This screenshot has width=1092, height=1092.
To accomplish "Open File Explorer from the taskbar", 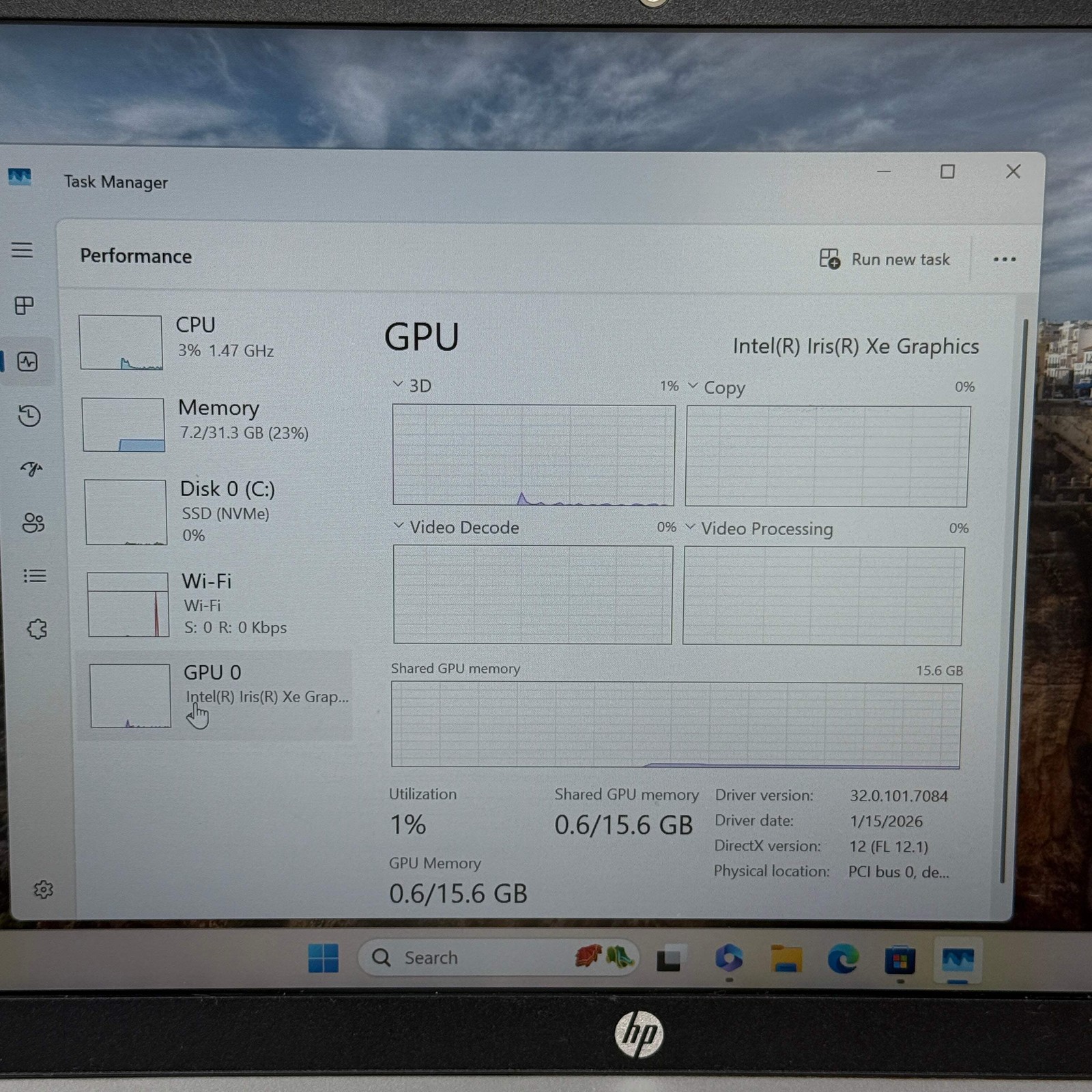I will pyautogui.click(x=786, y=959).
